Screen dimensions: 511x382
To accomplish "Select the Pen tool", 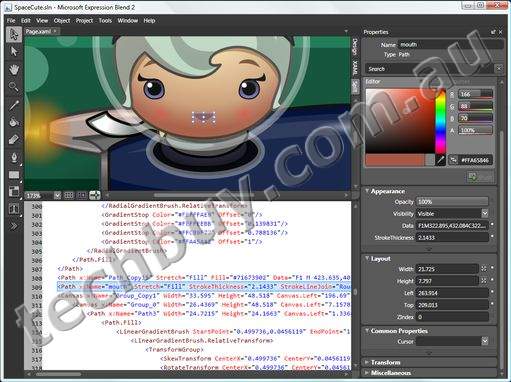I will pos(14,157).
